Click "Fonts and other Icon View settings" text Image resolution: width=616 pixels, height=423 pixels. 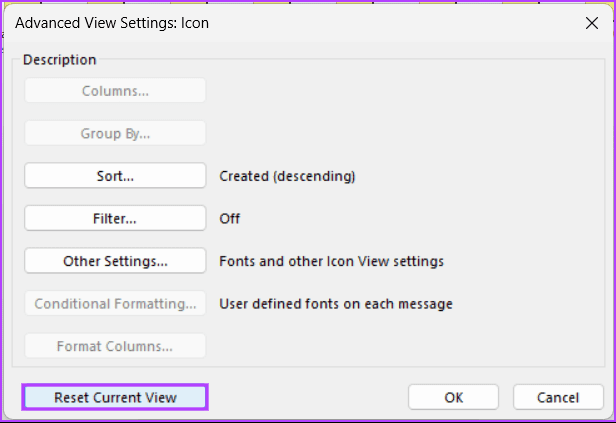331,261
